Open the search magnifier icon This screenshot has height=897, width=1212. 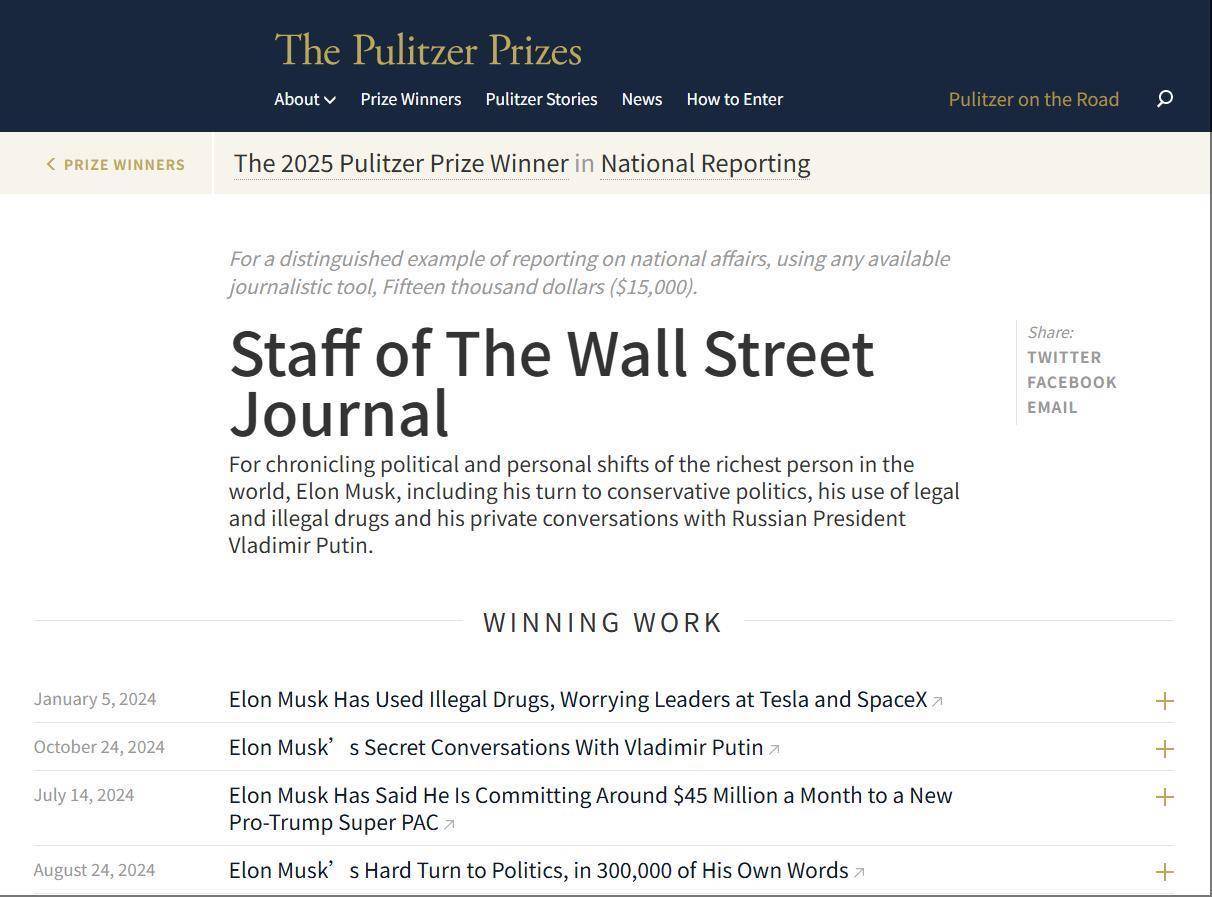click(1165, 98)
